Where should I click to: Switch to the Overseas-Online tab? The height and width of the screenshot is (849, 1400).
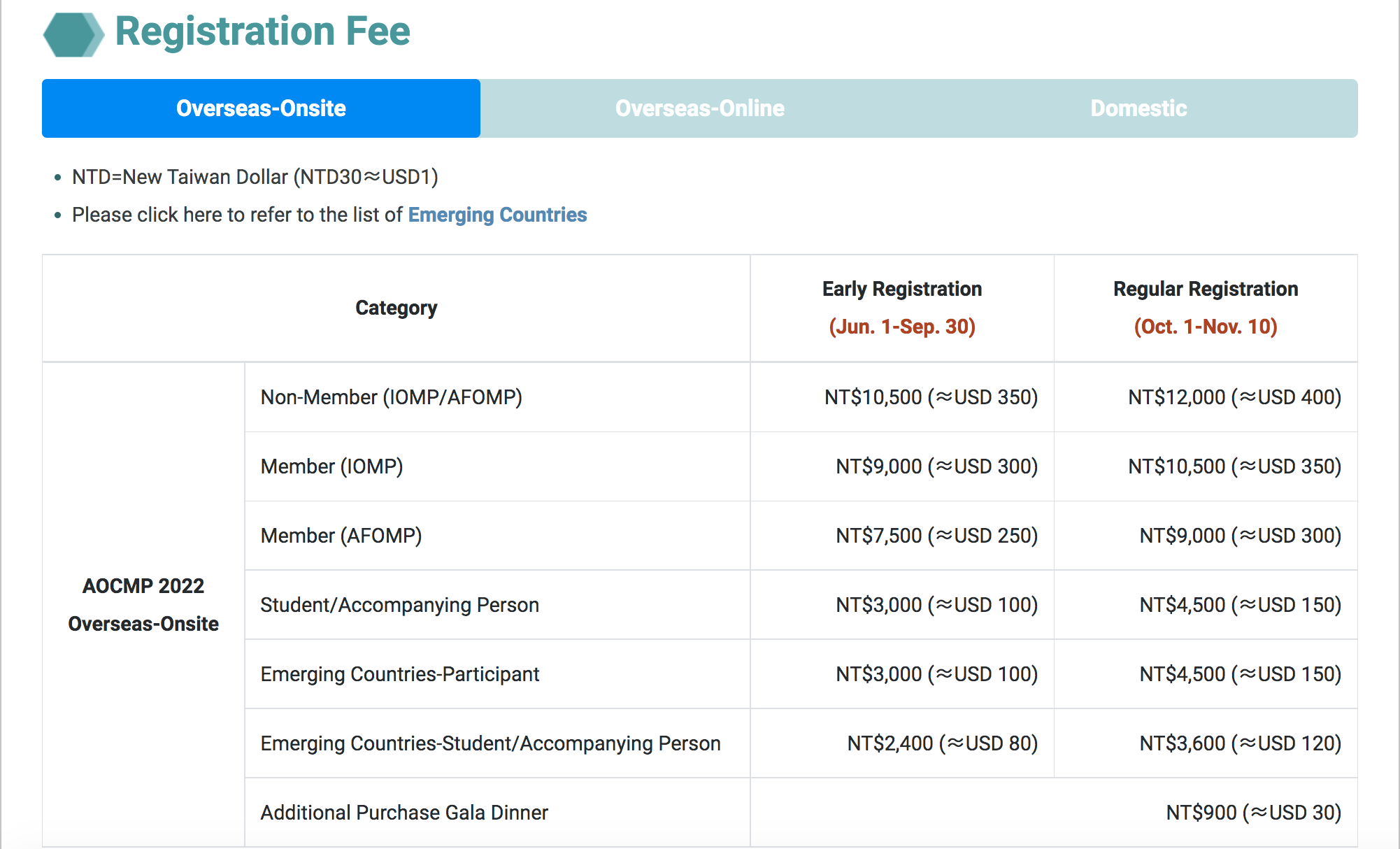699,108
